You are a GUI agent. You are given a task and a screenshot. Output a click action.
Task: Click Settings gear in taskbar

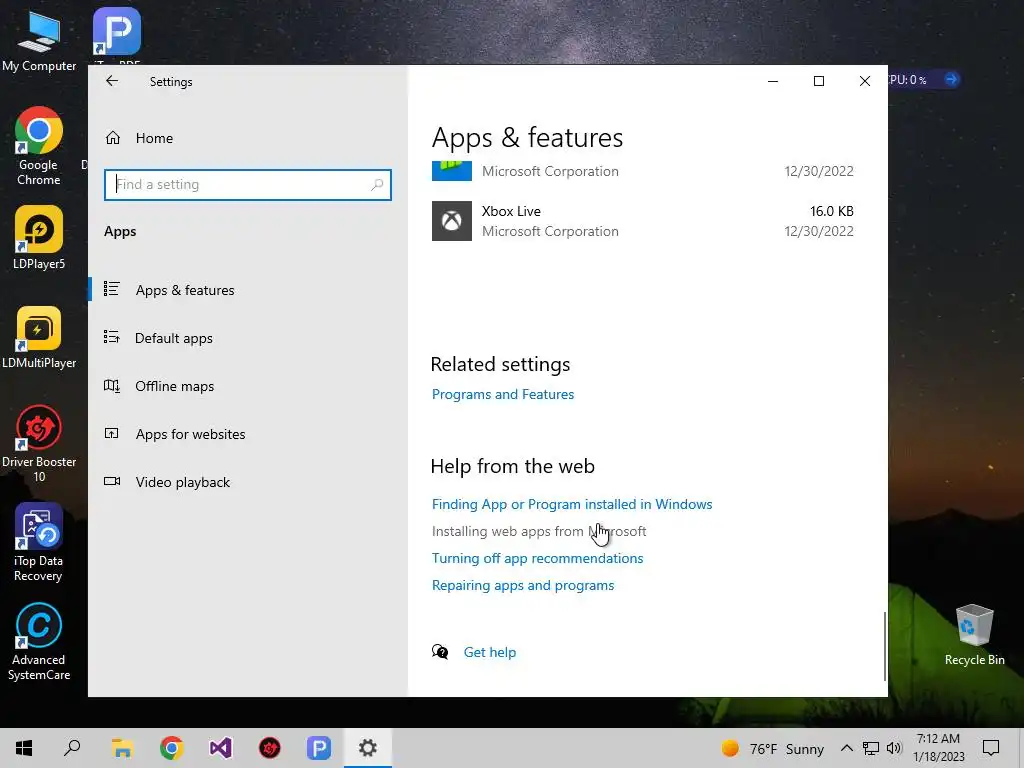(x=368, y=748)
